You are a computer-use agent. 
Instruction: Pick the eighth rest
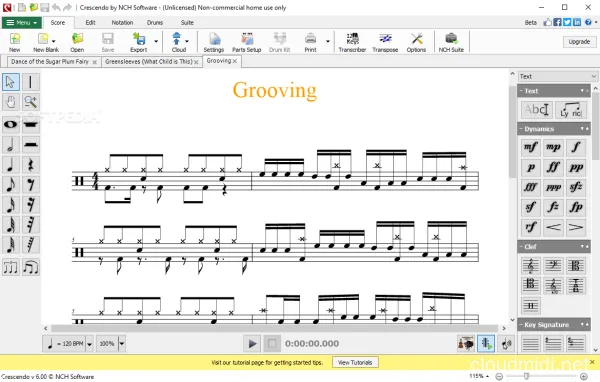pyautogui.click(x=31, y=184)
